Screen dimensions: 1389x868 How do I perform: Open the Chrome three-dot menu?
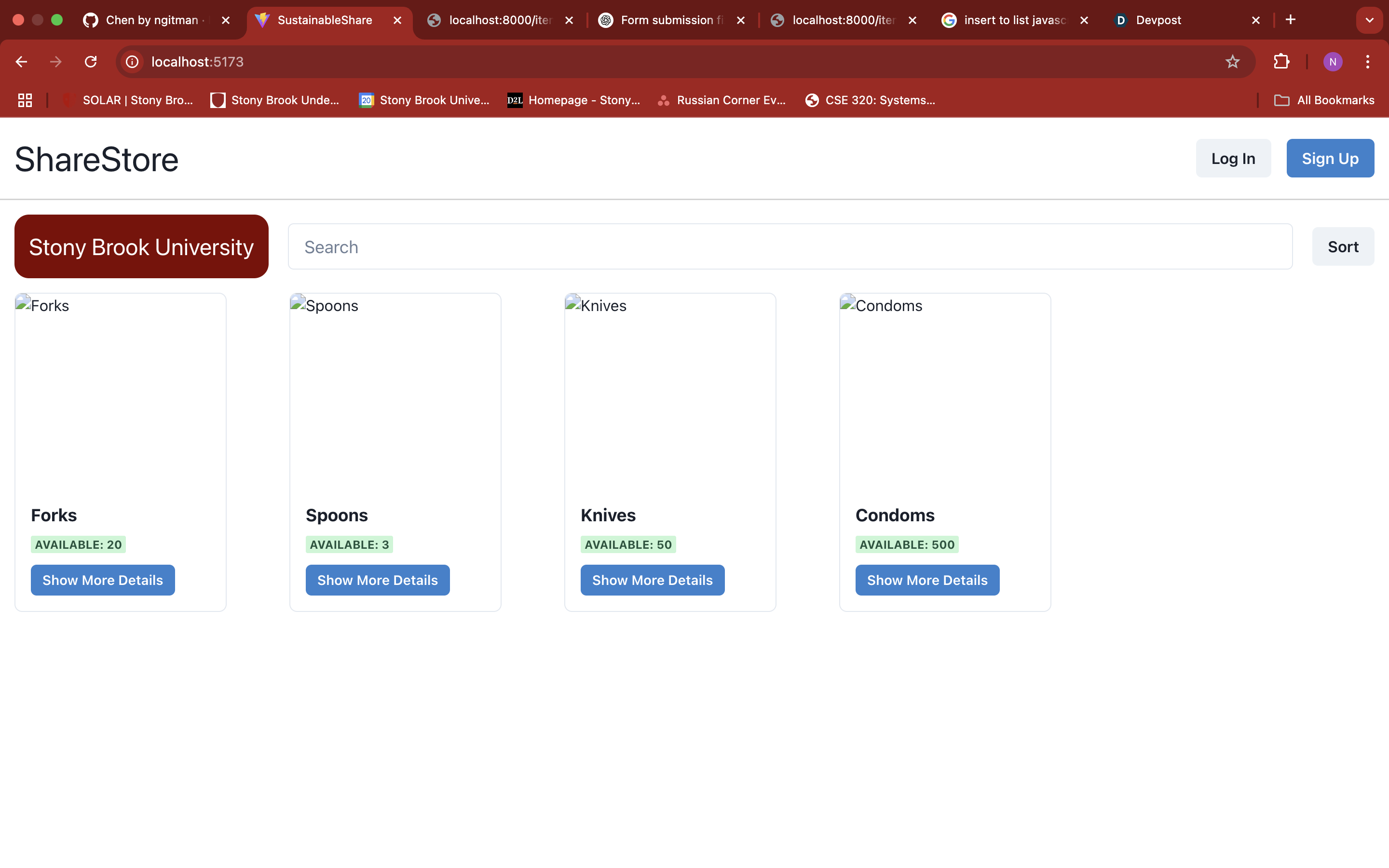[1367, 61]
